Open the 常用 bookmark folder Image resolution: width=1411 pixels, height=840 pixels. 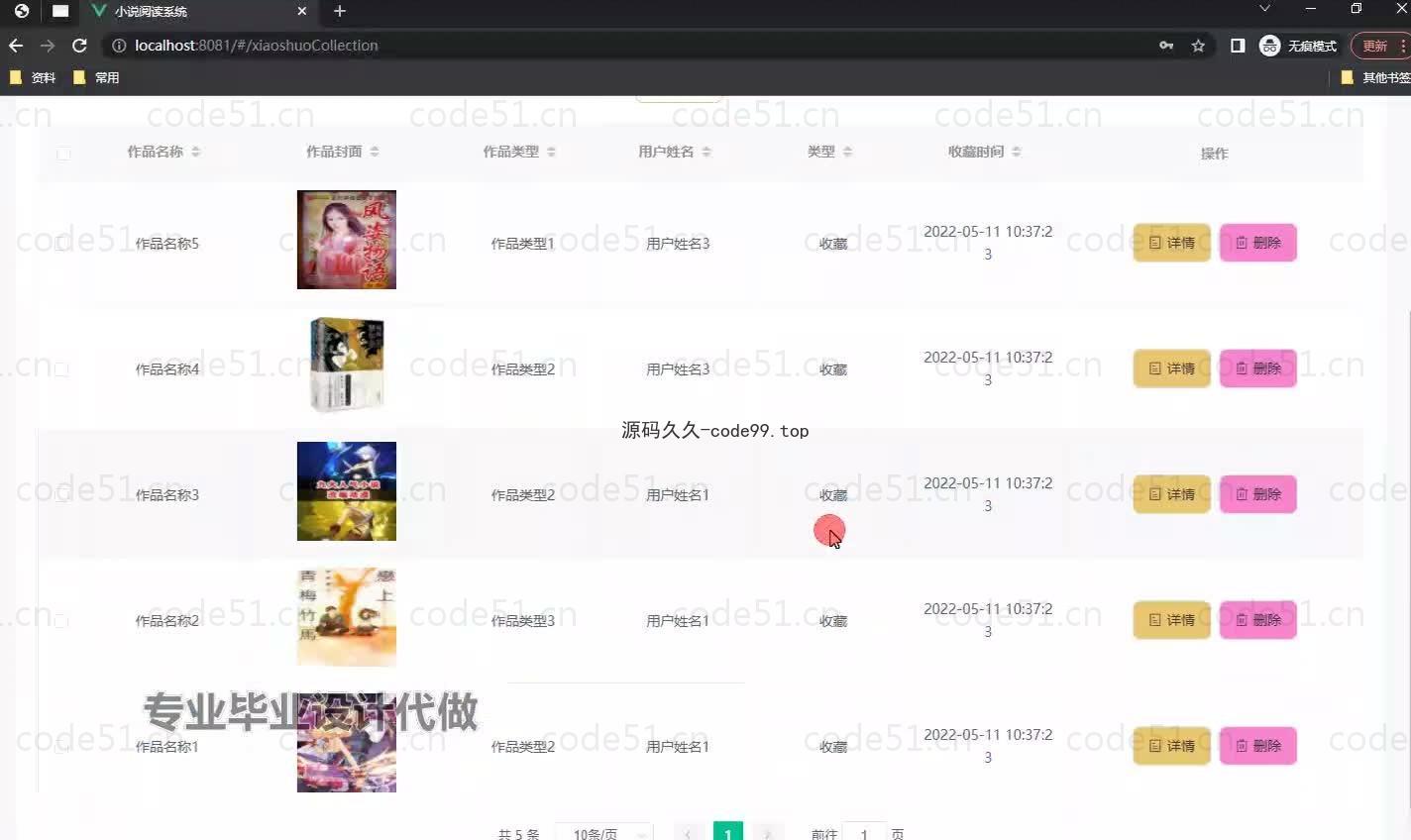(96, 77)
